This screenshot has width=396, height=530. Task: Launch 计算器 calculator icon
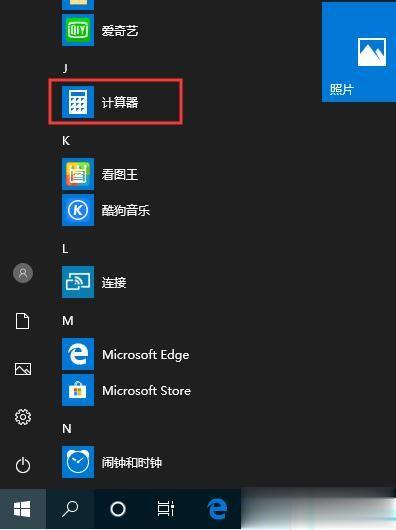click(78, 102)
